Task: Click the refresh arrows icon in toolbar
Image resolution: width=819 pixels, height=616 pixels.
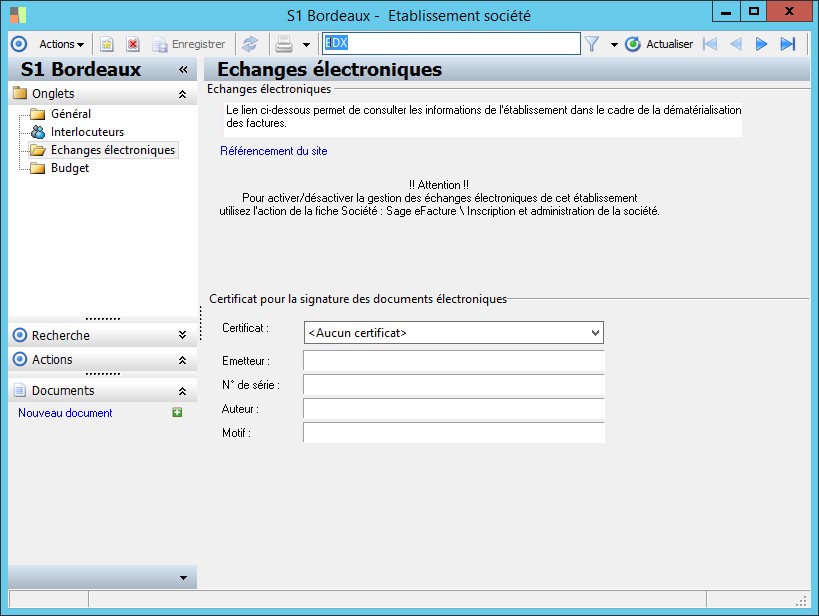Action: pos(250,44)
